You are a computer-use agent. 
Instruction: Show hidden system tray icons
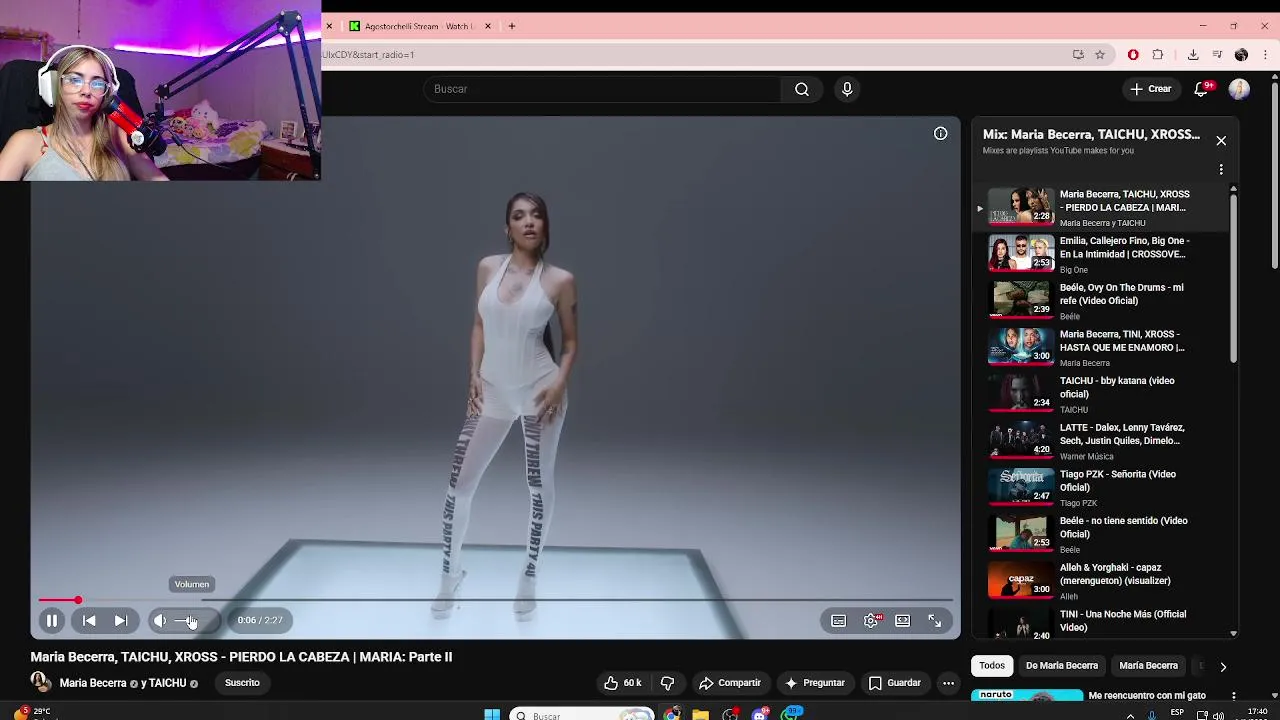[x=1131, y=715]
